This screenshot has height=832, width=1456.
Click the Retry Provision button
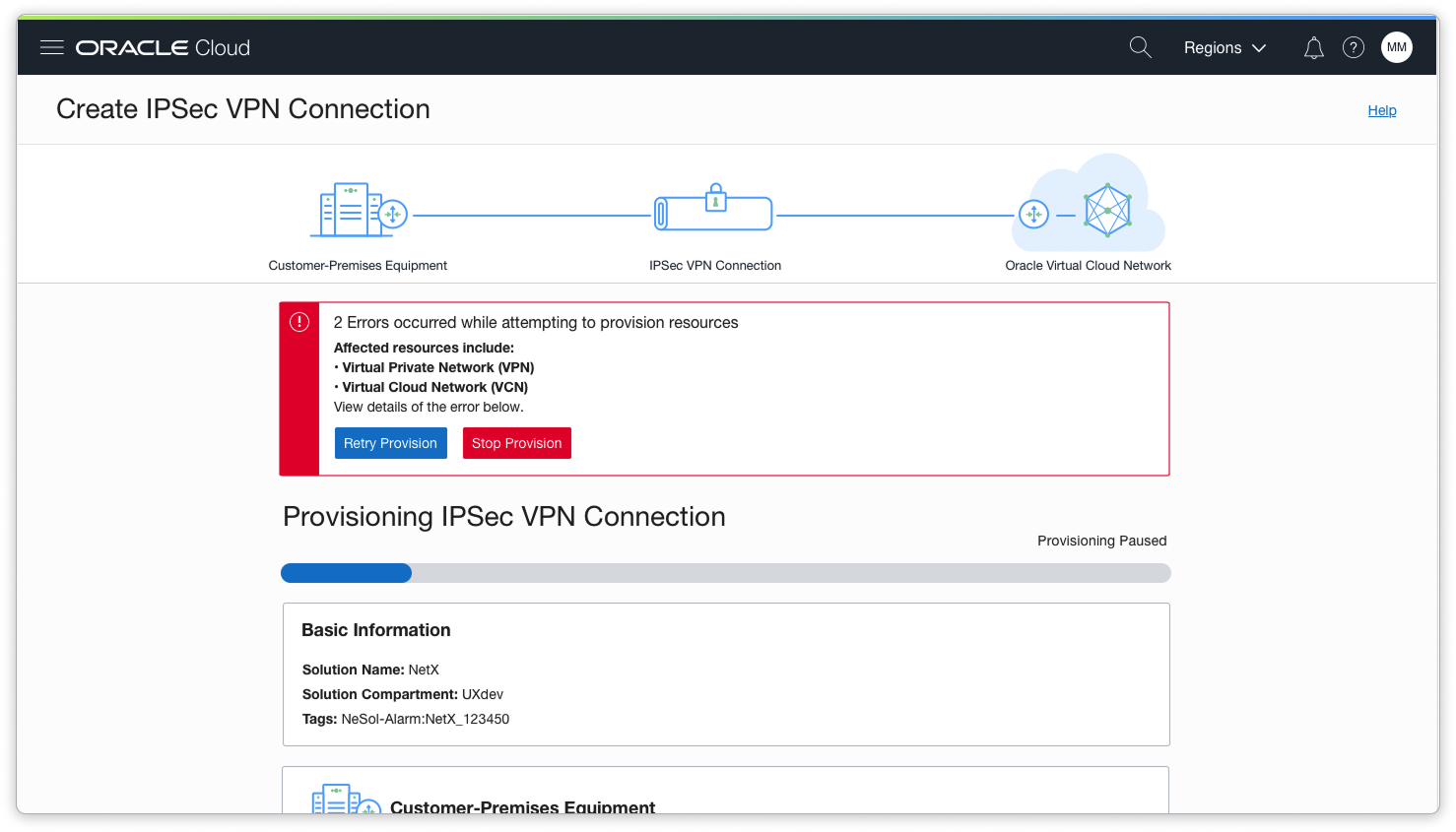click(390, 443)
